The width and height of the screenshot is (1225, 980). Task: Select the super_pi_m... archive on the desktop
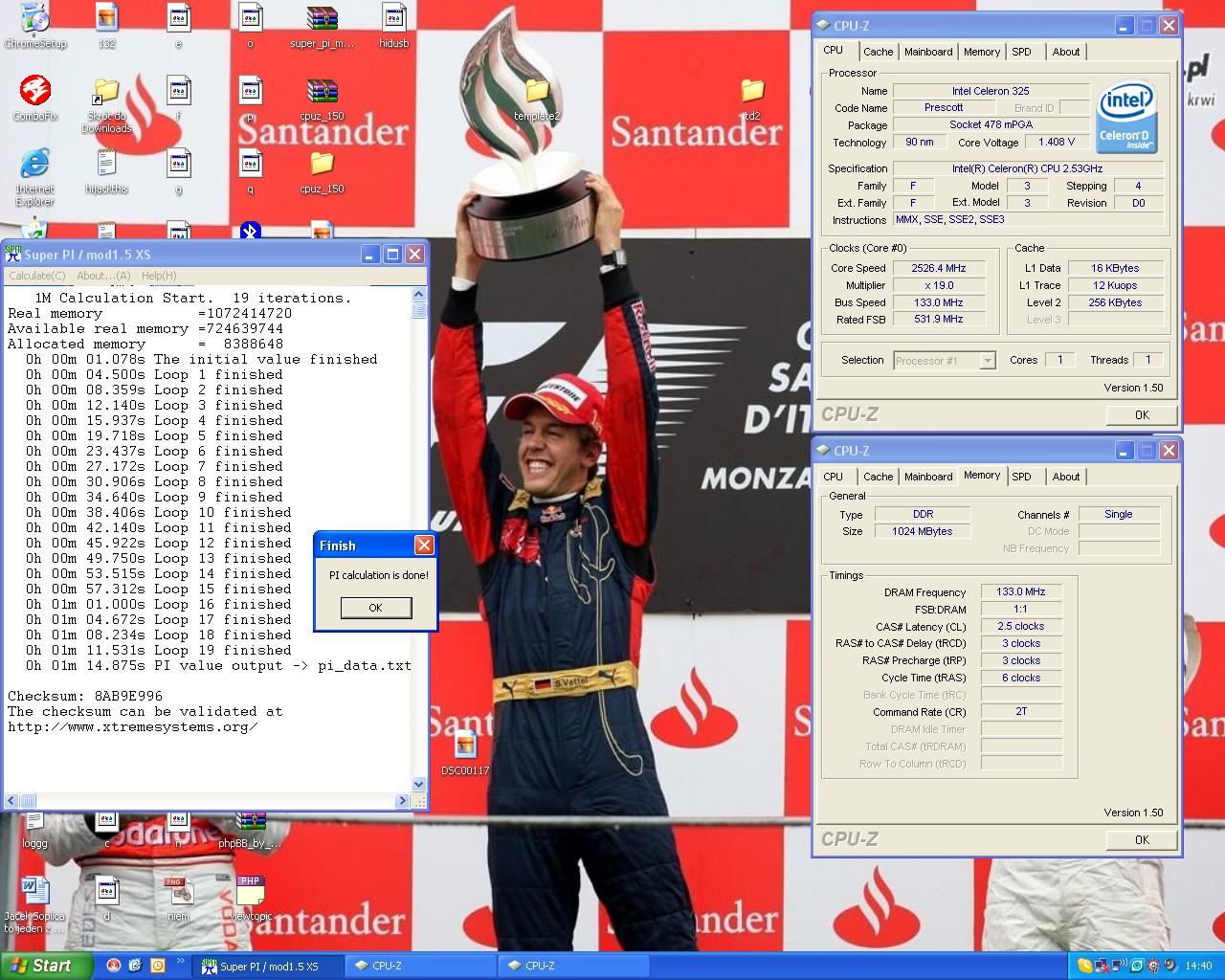[x=323, y=26]
